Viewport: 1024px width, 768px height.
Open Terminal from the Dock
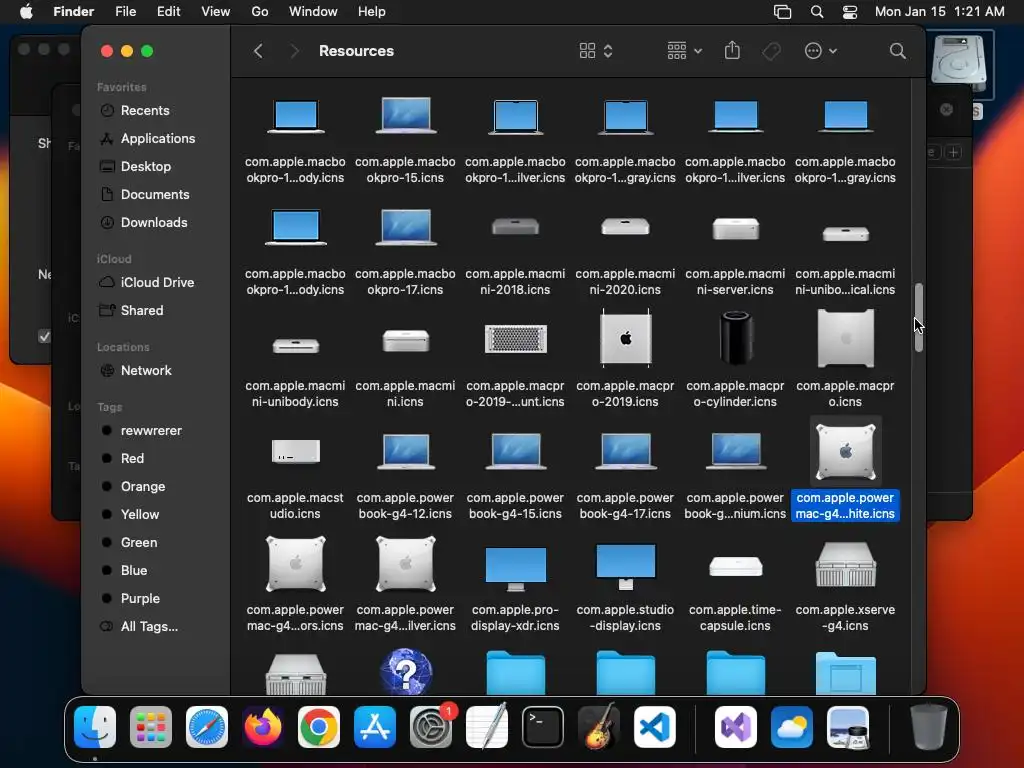coord(543,727)
